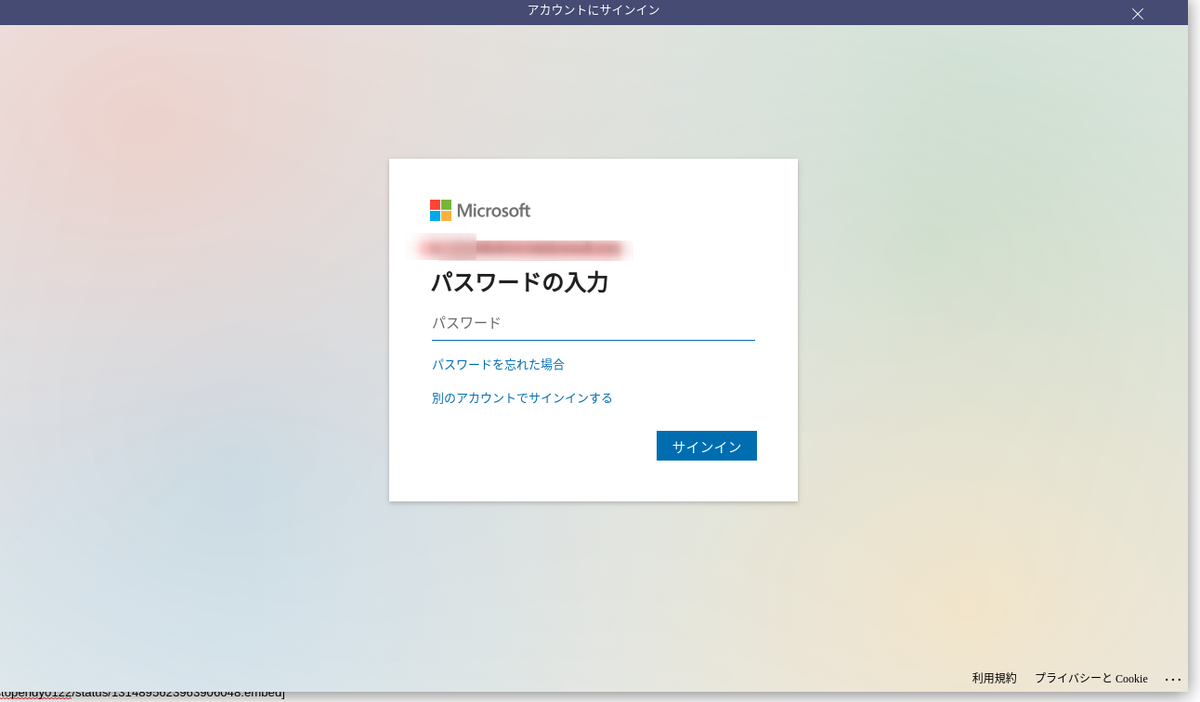Open the プライバシーと Cookie link
The image size is (1200, 702).
1091,678
